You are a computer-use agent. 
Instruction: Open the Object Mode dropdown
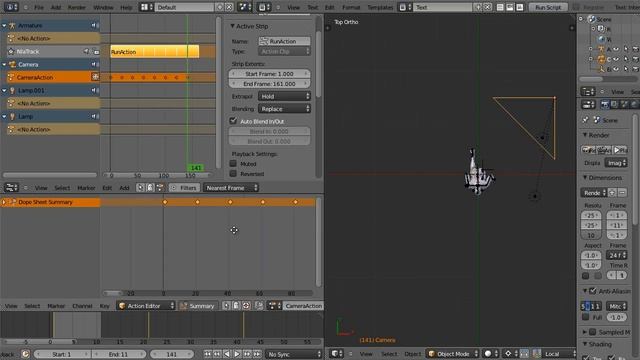pyautogui.click(x=453, y=353)
